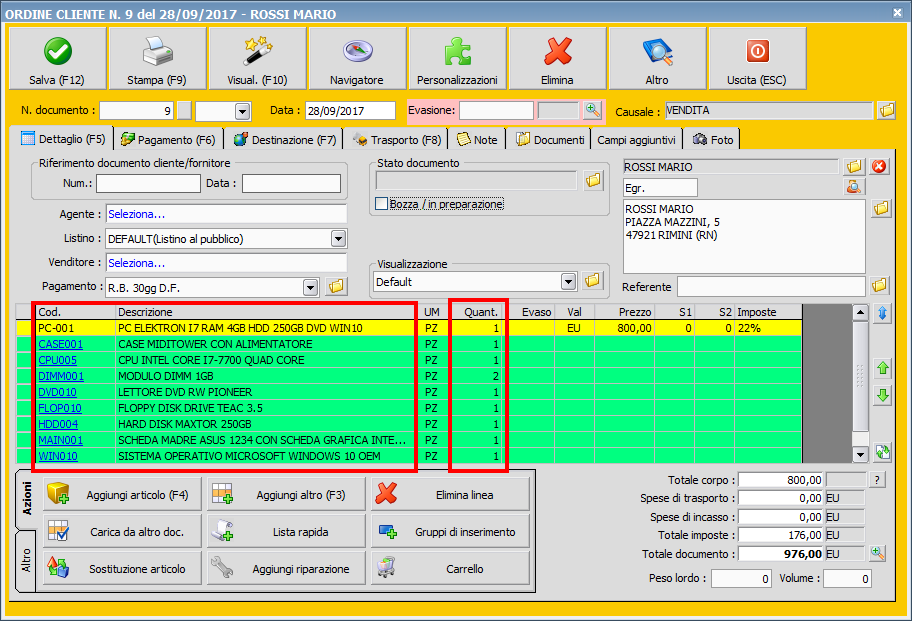Click the magnifier icon next to Evasione
Screen dimensions: 912x621
(592, 110)
